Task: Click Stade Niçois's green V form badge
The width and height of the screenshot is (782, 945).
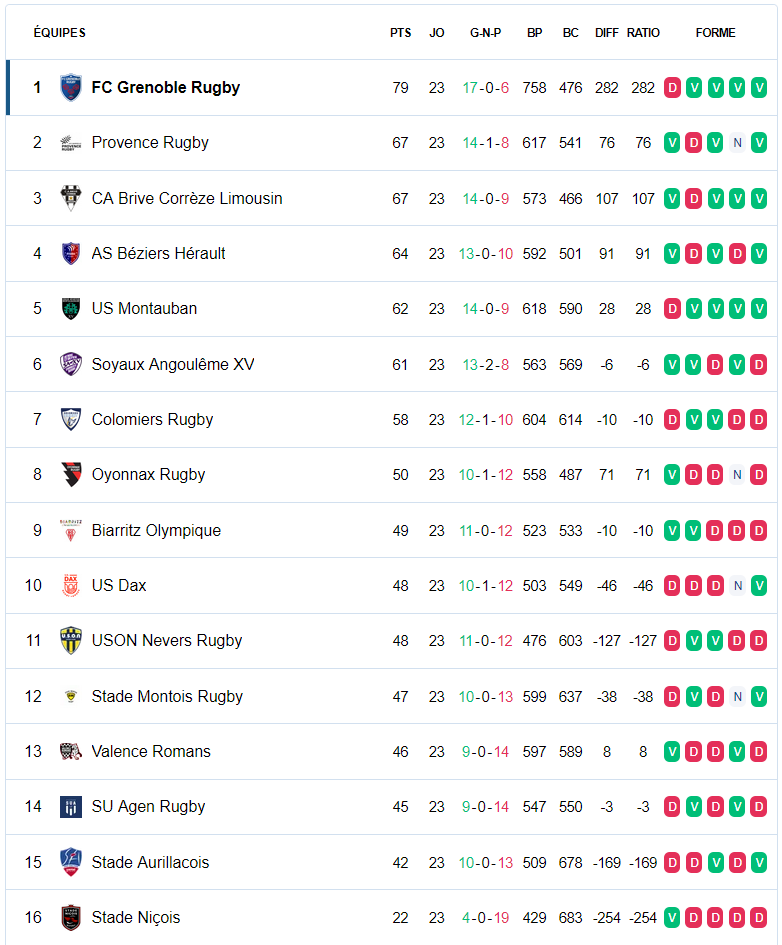Action: [672, 918]
